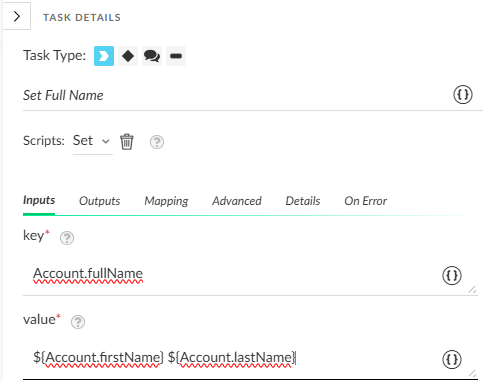Screen dimensions: 503x380
Task: Open the Advanced tab
Action: [x=237, y=201]
